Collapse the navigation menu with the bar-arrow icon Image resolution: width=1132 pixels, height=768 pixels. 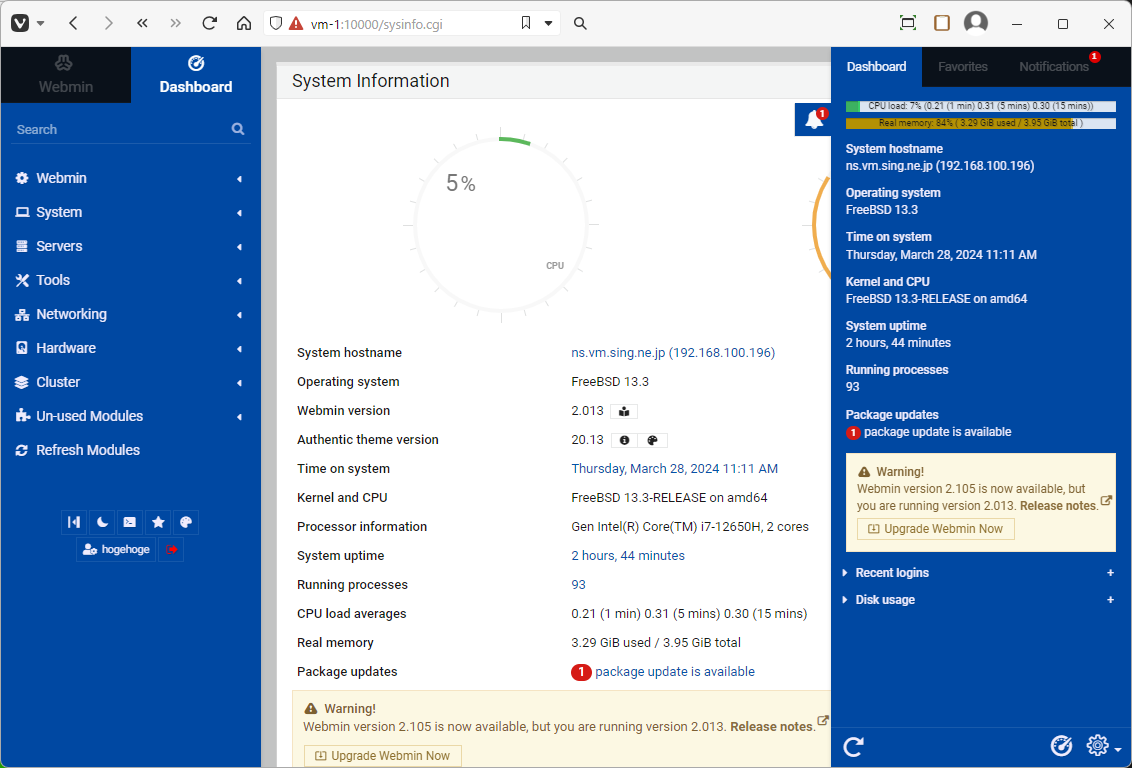click(74, 522)
